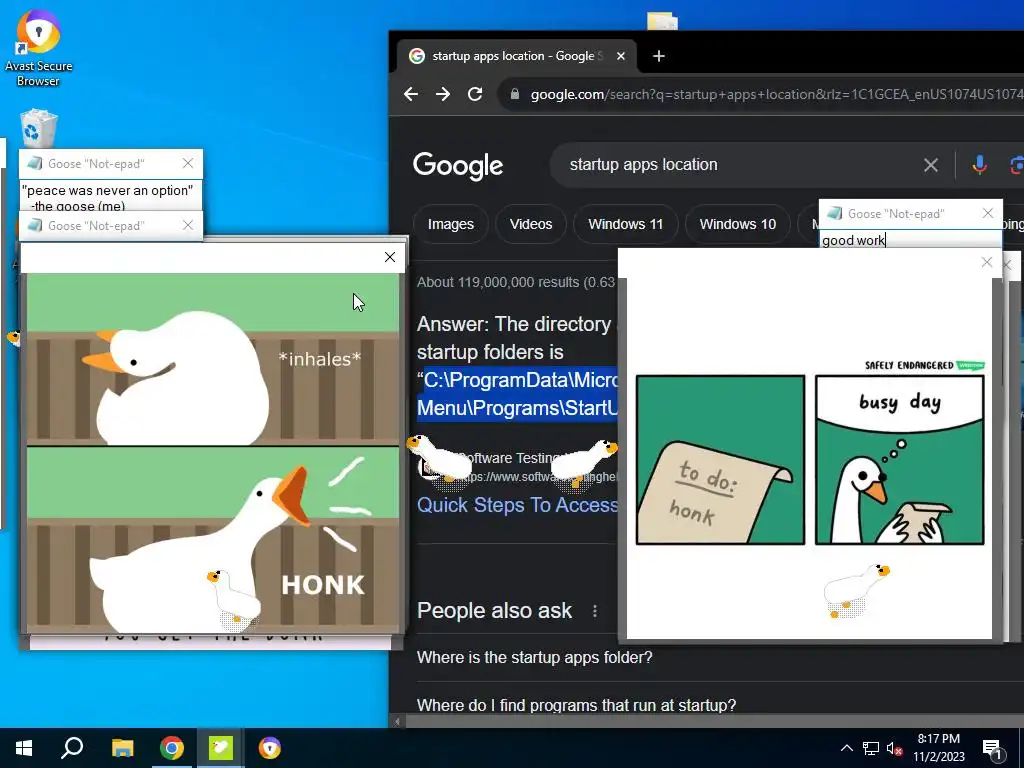Click the About 119,000,000 results text
The image size is (1024, 768).
pyautogui.click(x=516, y=283)
